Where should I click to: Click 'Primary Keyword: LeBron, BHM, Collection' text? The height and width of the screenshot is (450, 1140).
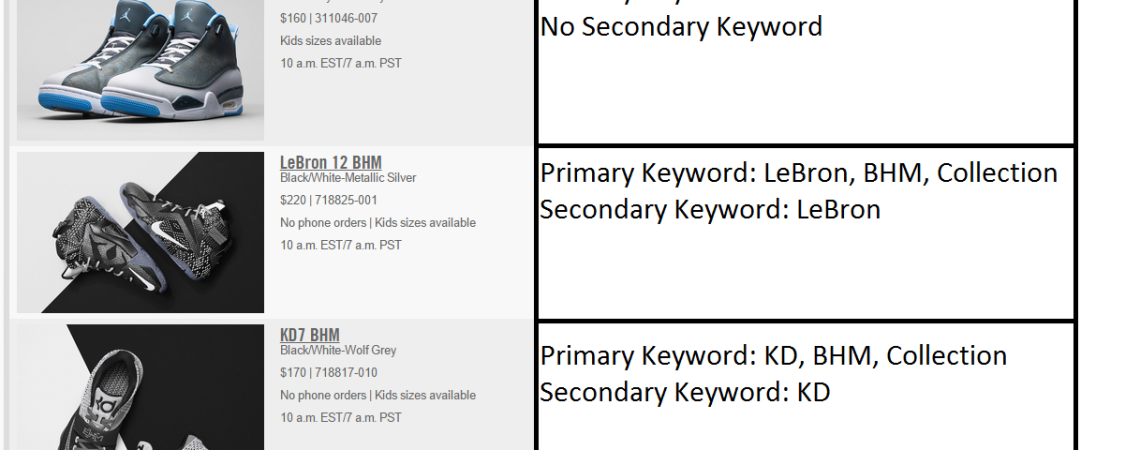click(x=798, y=173)
